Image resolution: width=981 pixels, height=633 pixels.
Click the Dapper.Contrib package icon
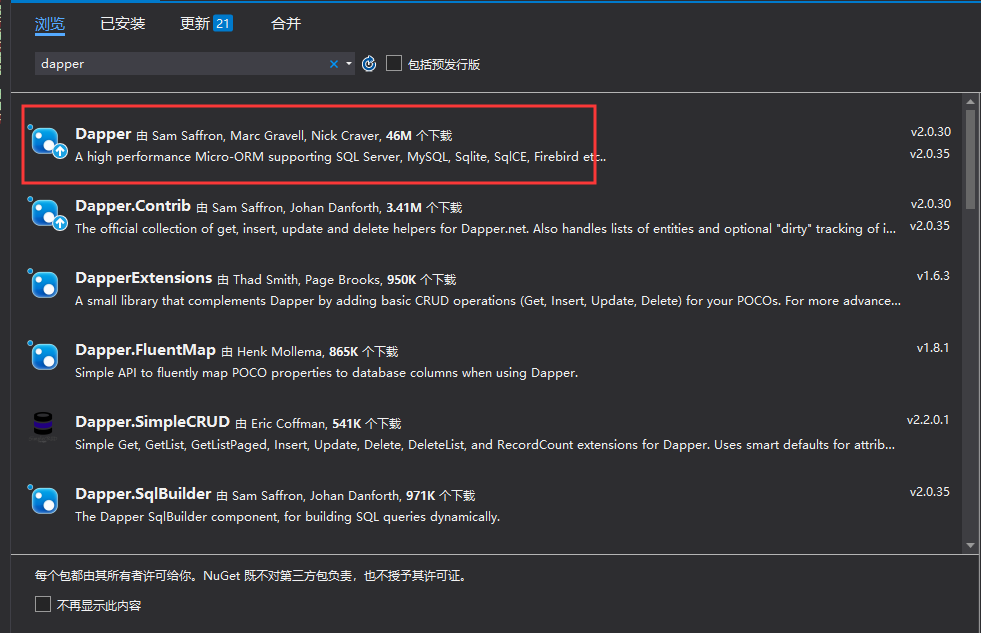48,214
